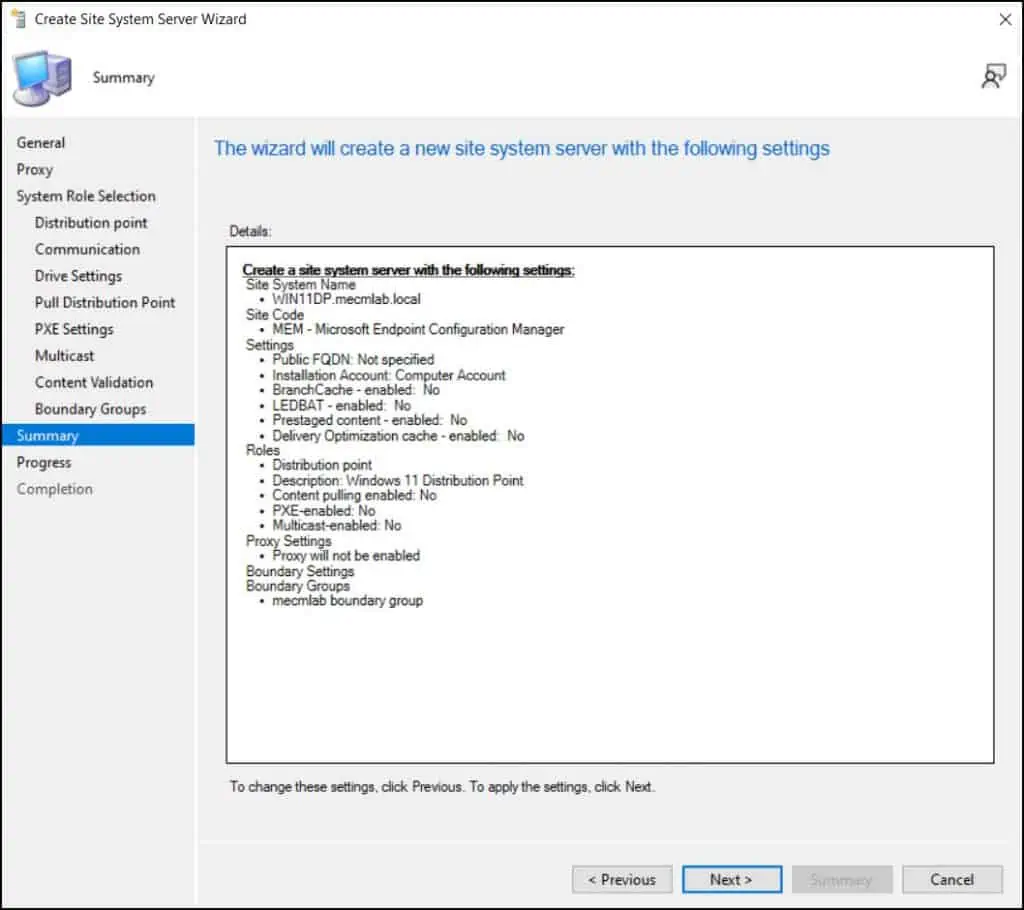Open Pull Distribution Point page

pos(105,302)
